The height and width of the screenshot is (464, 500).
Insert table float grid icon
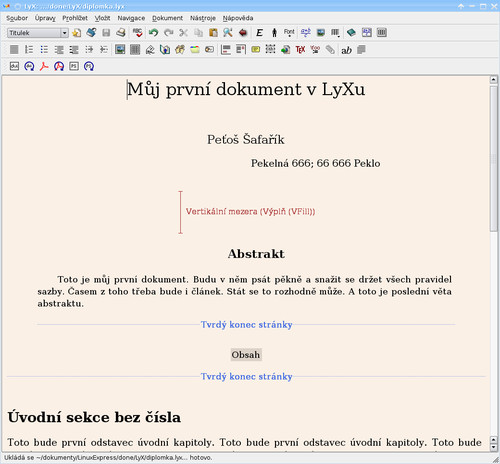click(x=135, y=50)
